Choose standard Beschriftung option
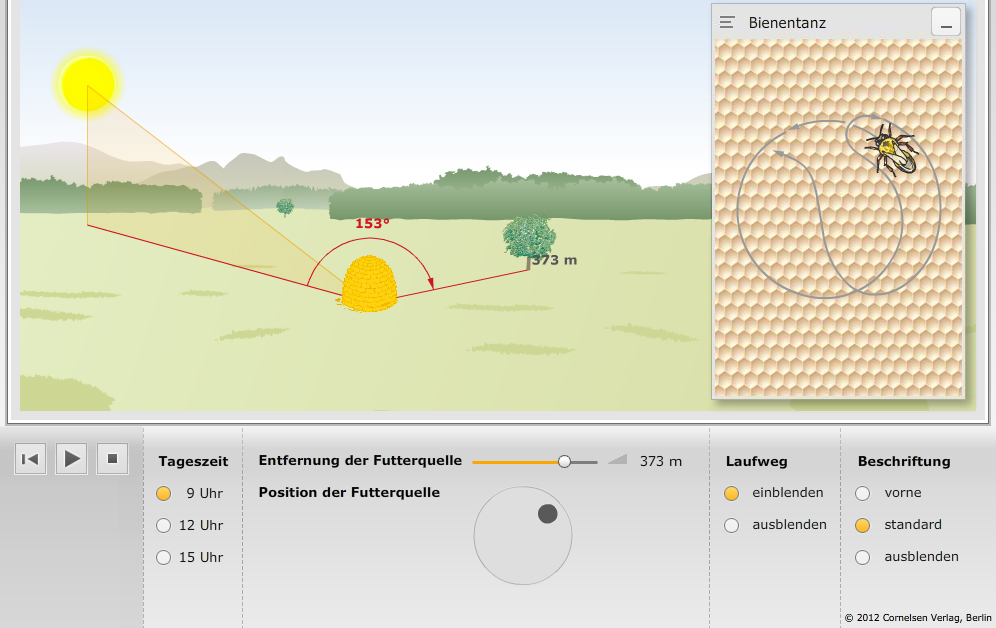The width and height of the screenshot is (996, 628). [x=863, y=525]
